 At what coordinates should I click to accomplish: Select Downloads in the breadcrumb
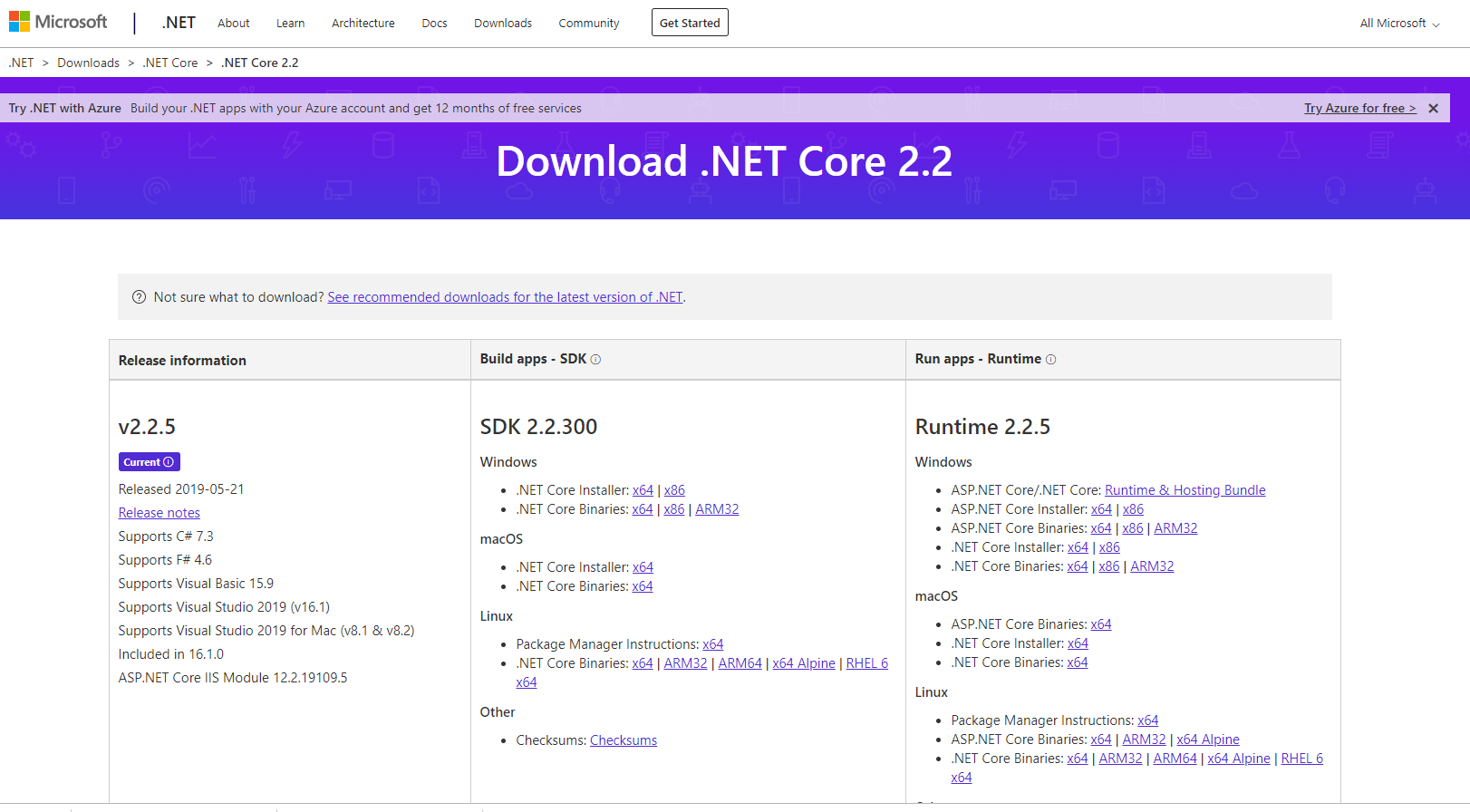coord(88,63)
